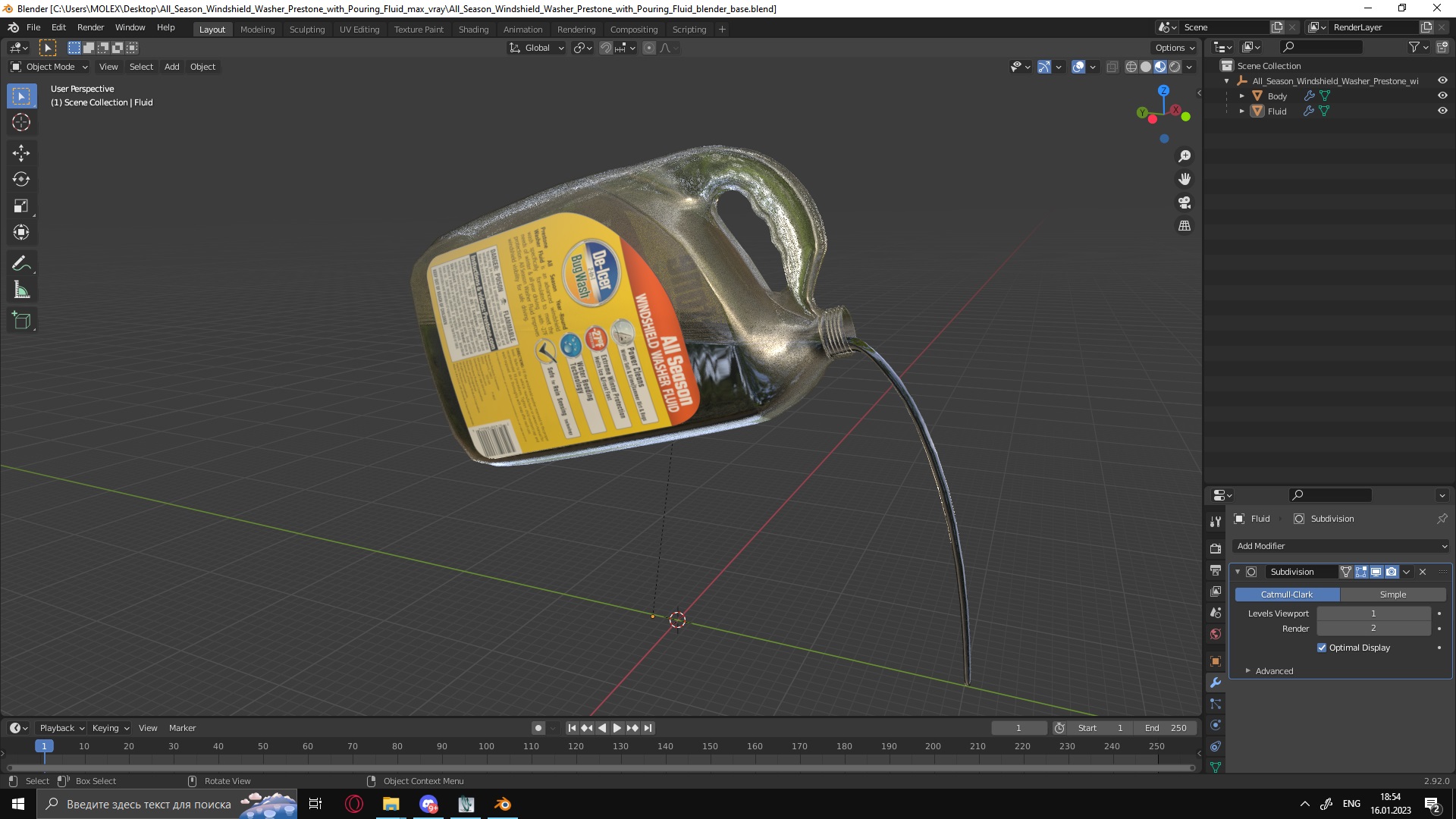Image resolution: width=1456 pixels, height=819 pixels.
Task: Select Catmull-Clark subdivision type
Action: tap(1287, 595)
